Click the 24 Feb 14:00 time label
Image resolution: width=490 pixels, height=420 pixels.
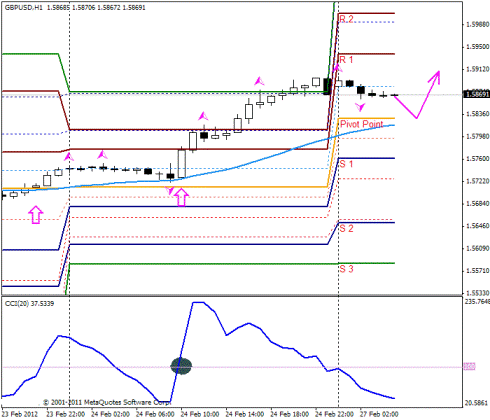click(x=245, y=414)
